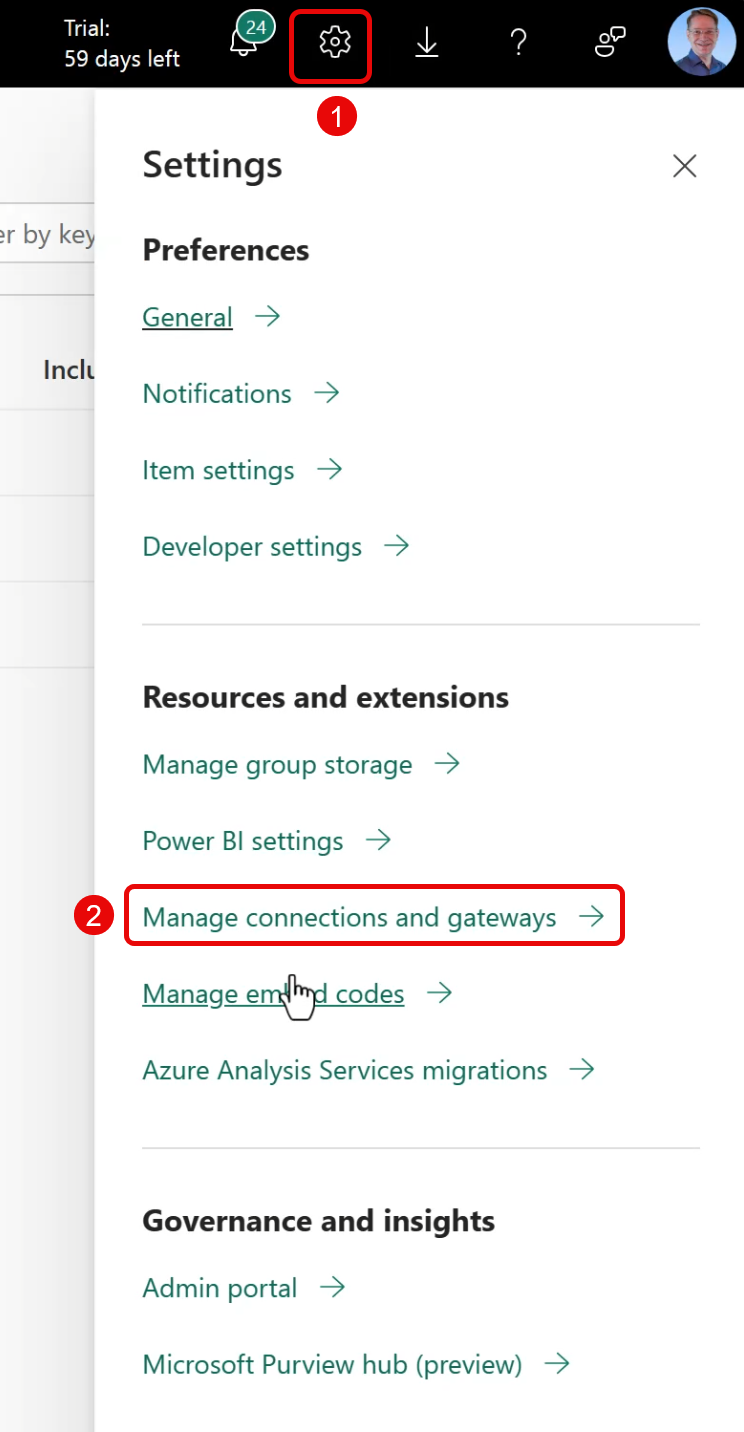This screenshot has width=744, height=1432.
Task: Select Manage group storage
Action: click(x=277, y=765)
